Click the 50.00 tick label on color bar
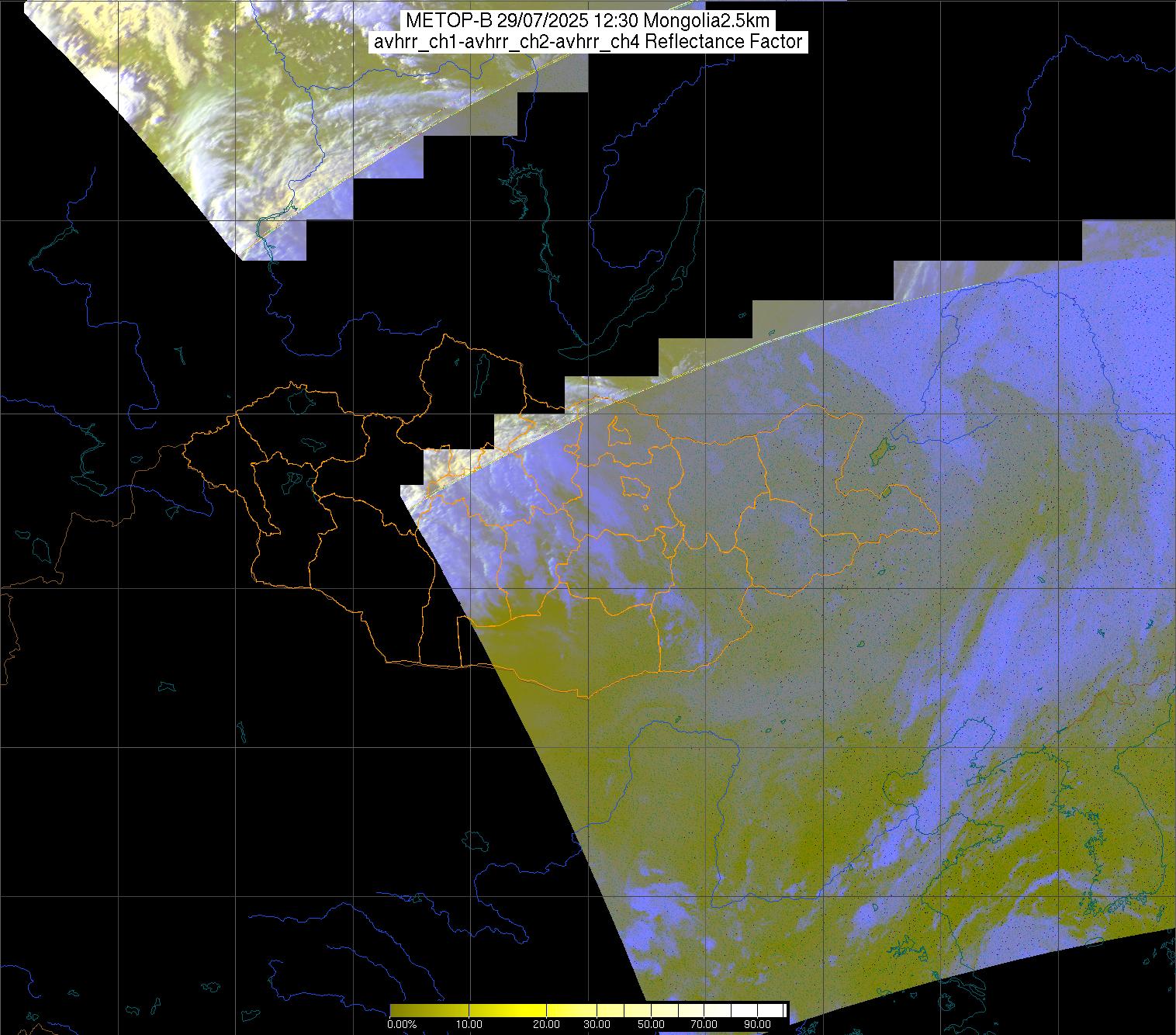The width and height of the screenshot is (1176, 1035). pyautogui.click(x=652, y=1024)
